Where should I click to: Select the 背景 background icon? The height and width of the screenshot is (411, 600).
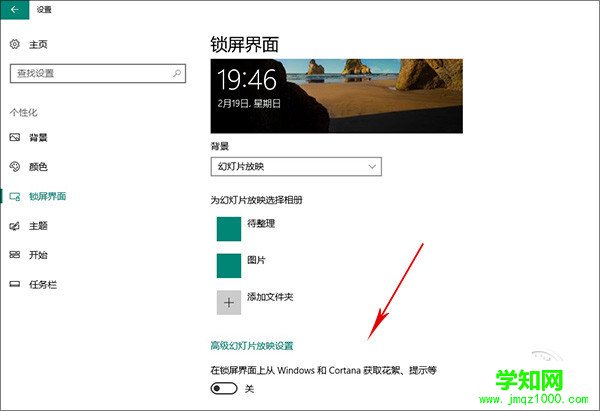(x=15, y=137)
